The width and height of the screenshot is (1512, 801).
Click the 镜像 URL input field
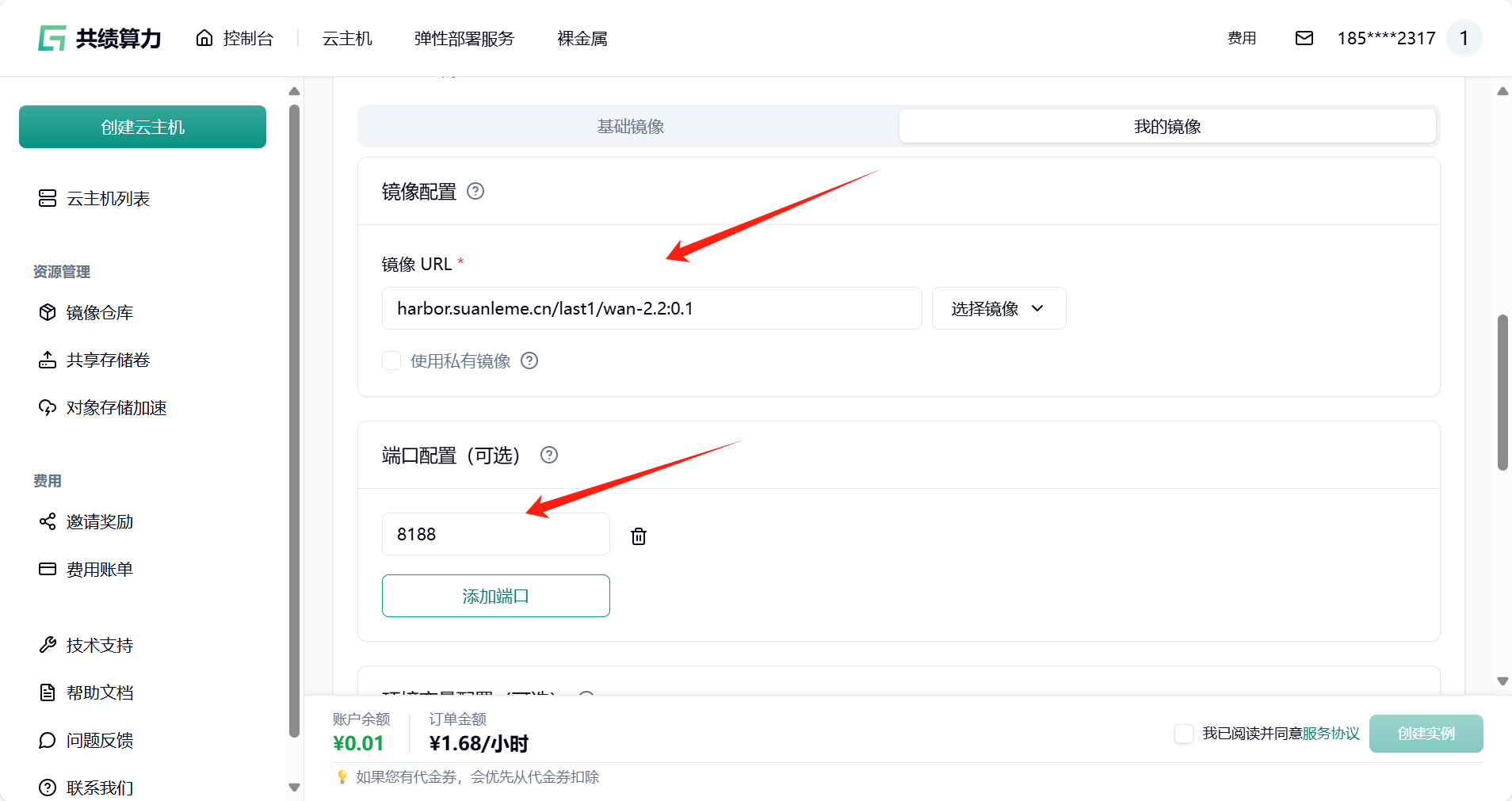click(x=651, y=308)
